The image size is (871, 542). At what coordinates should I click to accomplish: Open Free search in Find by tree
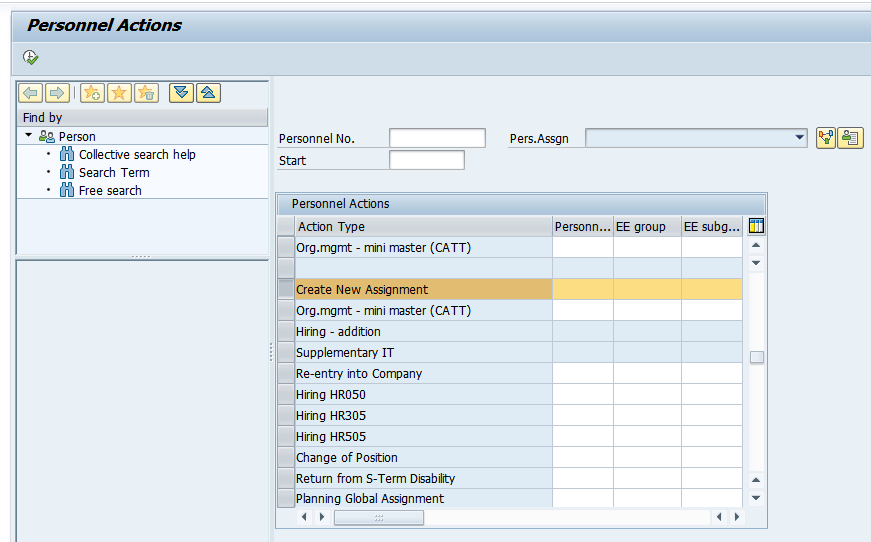click(110, 191)
